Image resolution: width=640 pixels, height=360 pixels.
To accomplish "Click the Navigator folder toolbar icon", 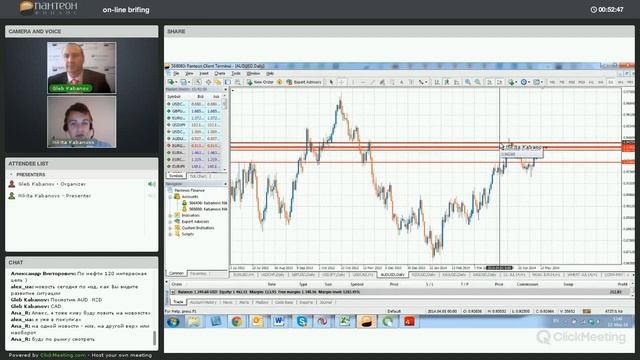I will pyautogui.click(x=218, y=82).
